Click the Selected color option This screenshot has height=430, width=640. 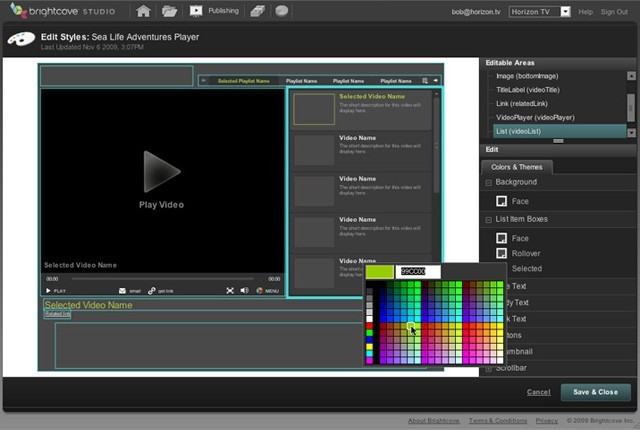527,268
